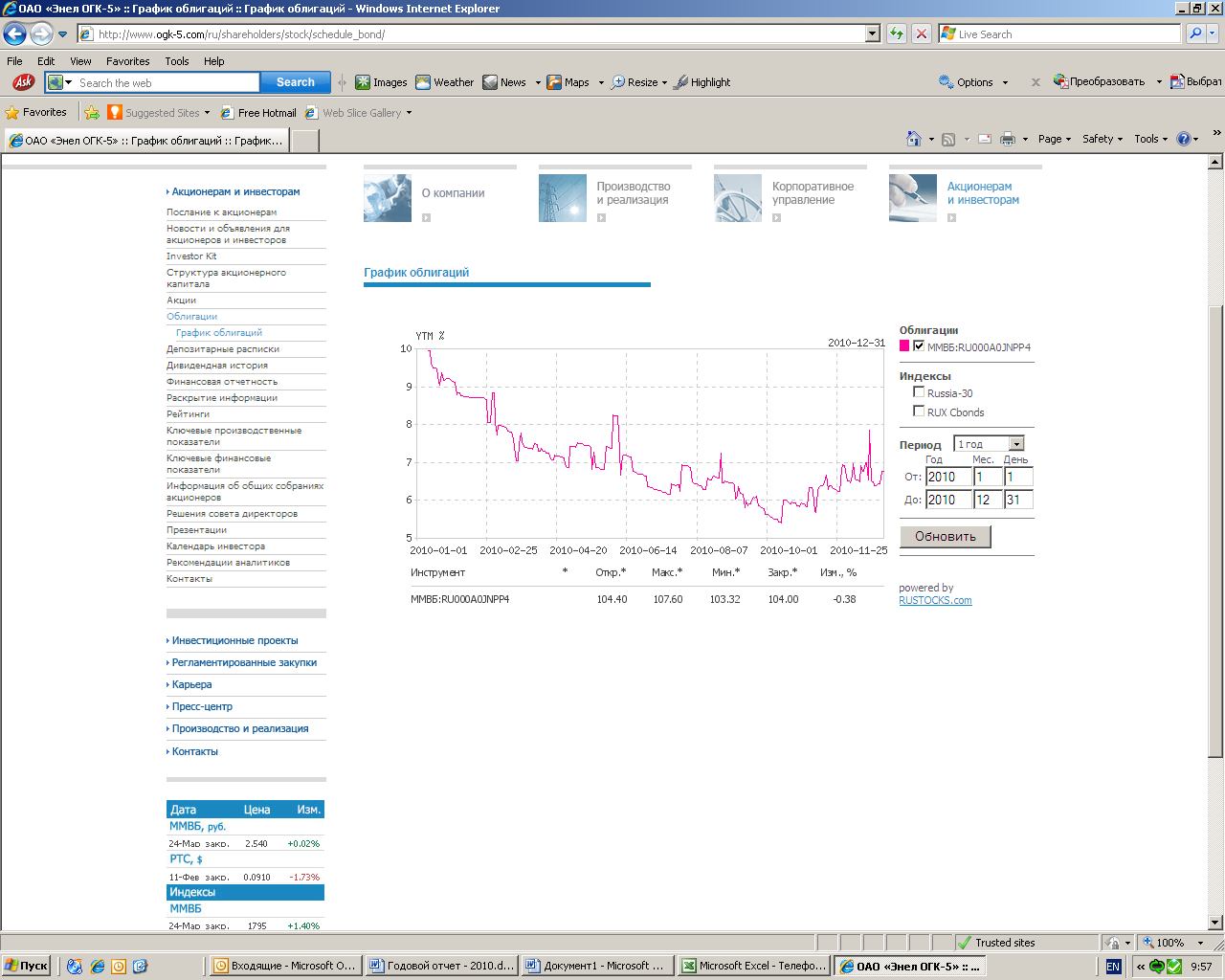Open the Преобразовать dropdown on toolbar
This screenshot has width=1225, height=980.
pyautogui.click(x=1158, y=82)
